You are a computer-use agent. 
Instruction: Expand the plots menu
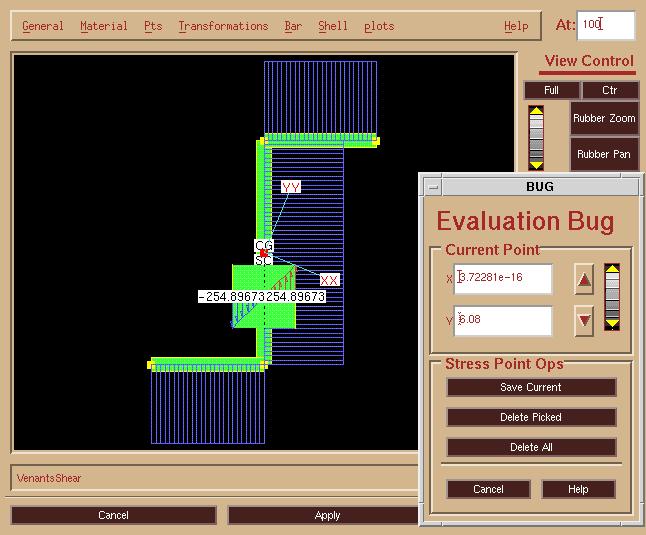click(x=379, y=26)
